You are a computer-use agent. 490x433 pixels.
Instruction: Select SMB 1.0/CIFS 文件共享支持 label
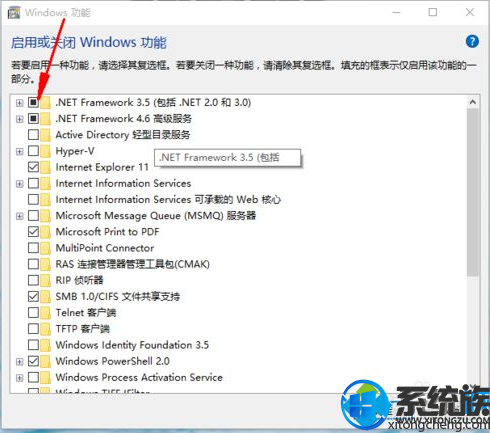[118, 296]
